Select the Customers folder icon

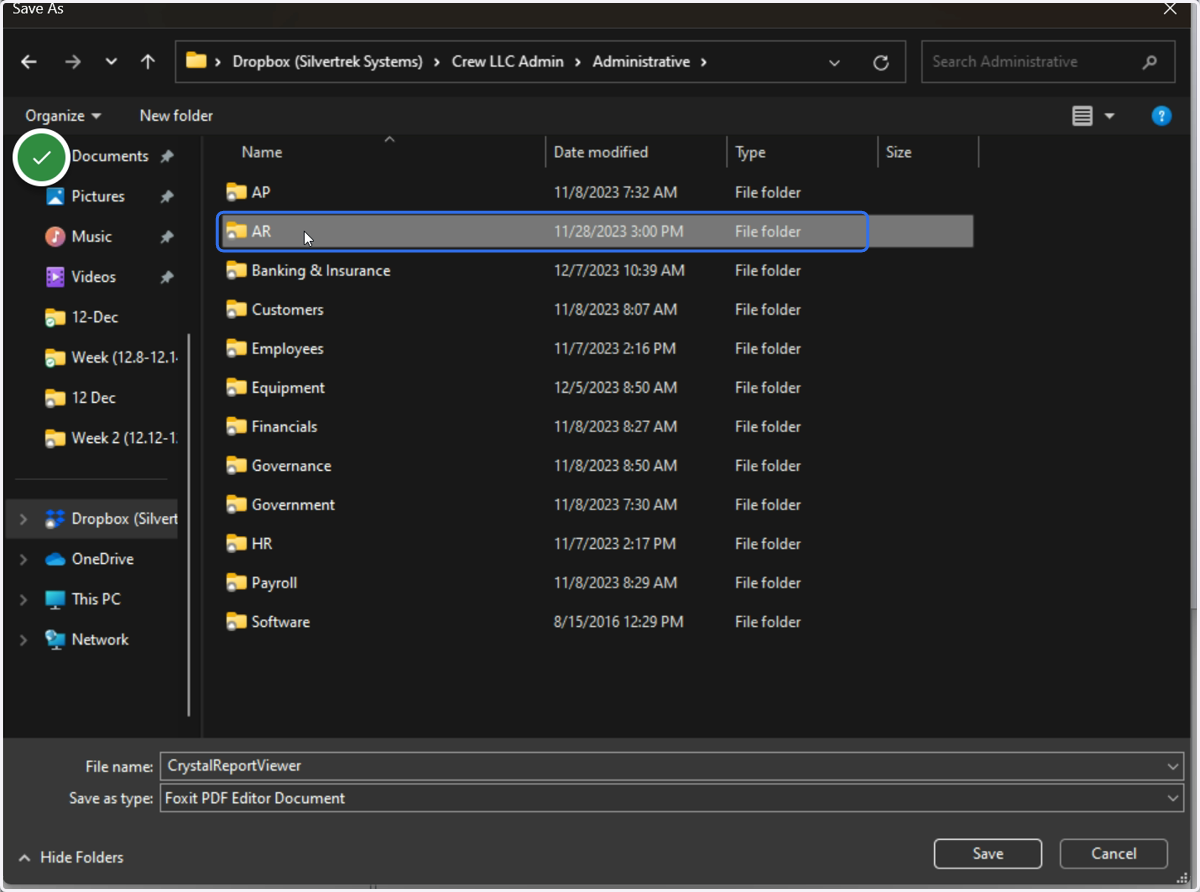pos(236,309)
